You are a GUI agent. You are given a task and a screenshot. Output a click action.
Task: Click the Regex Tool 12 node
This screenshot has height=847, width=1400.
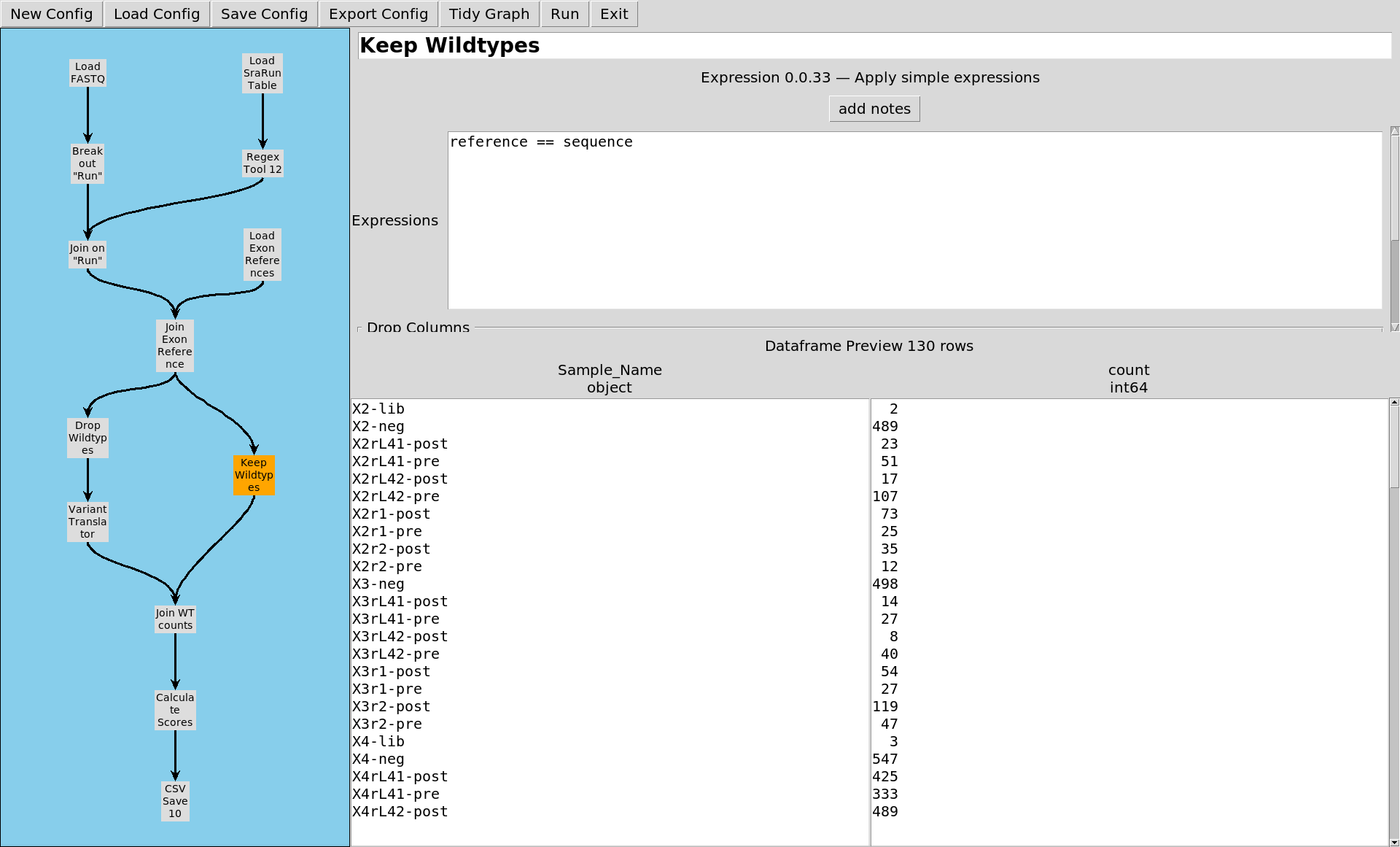click(x=262, y=163)
